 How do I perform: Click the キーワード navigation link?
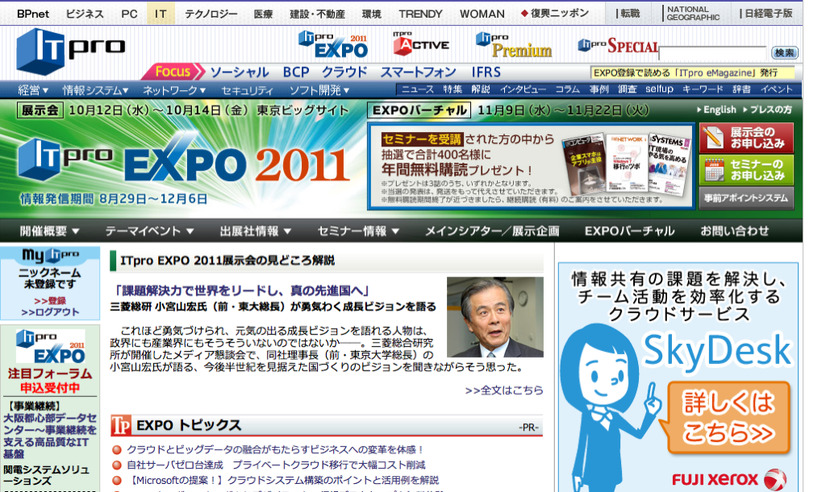point(702,90)
